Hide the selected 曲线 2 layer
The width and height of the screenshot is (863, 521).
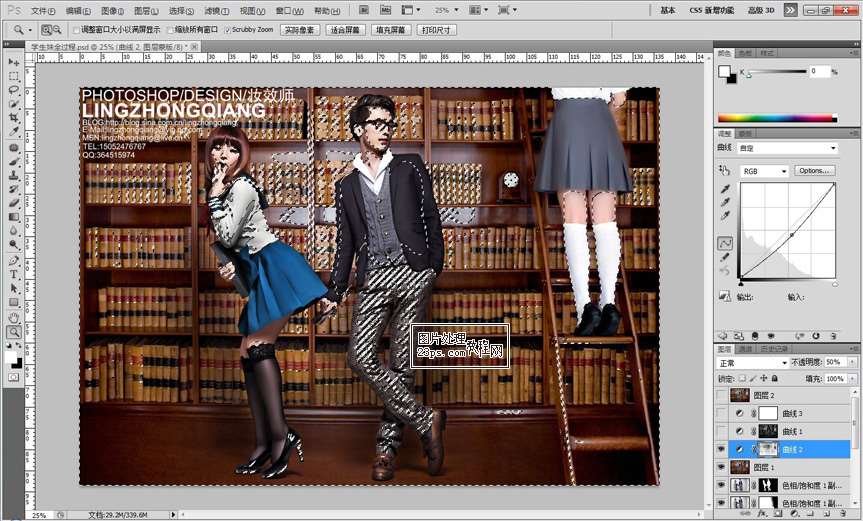pyautogui.click(x=721, y=449)
